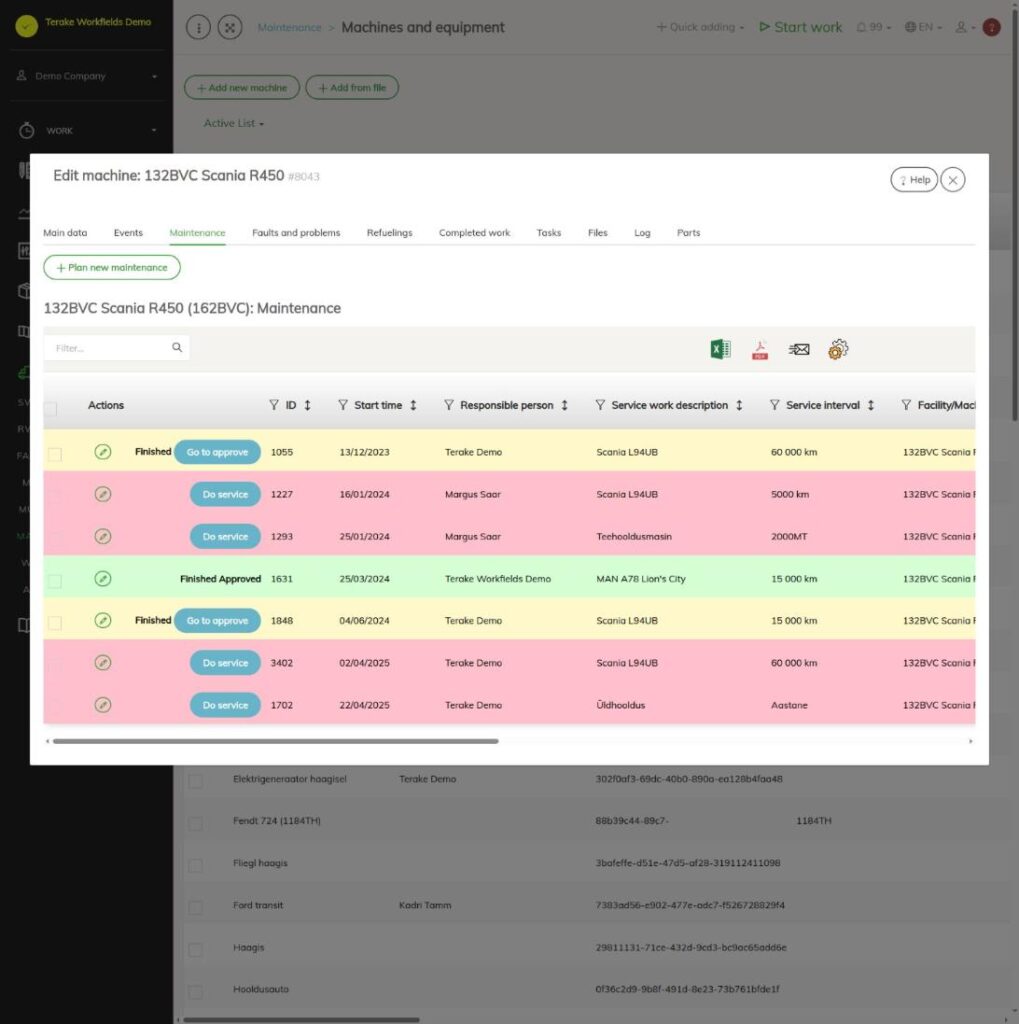This screenshot has height=1024, width=1019.
Task: Check the Elektrigeneraator haagisel row checkbox
Action: [x=195, y=781]
